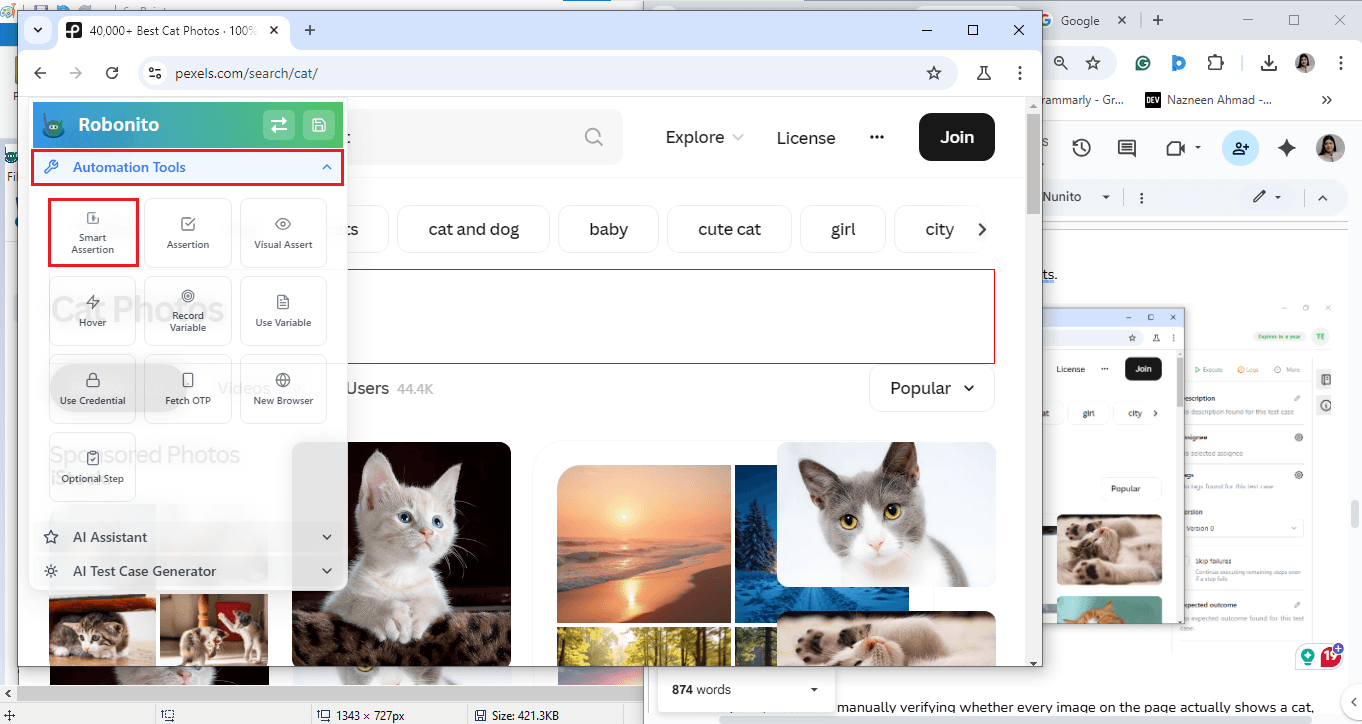Click the Robonito swap arrows icon
This screenshot has height=724, width=1362.
click(279, 125)
